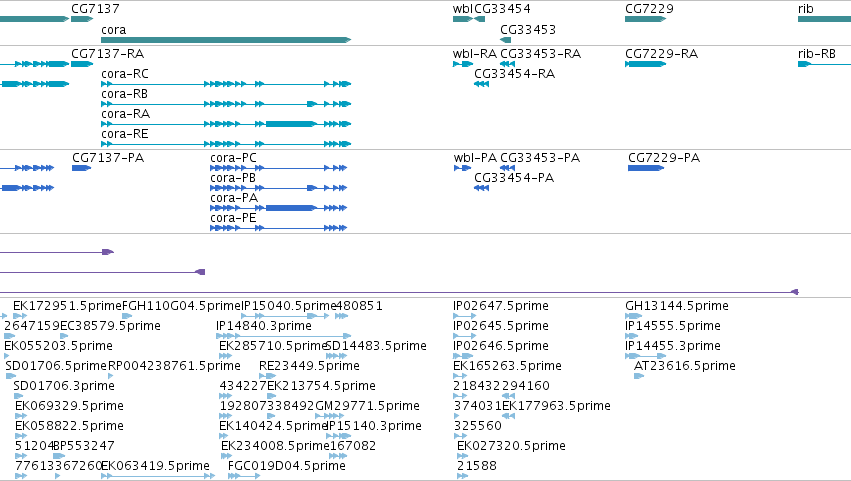The image size is (851, 481).
Task: Select the cora-PB protein label
Action: click(x=233, y=178)
